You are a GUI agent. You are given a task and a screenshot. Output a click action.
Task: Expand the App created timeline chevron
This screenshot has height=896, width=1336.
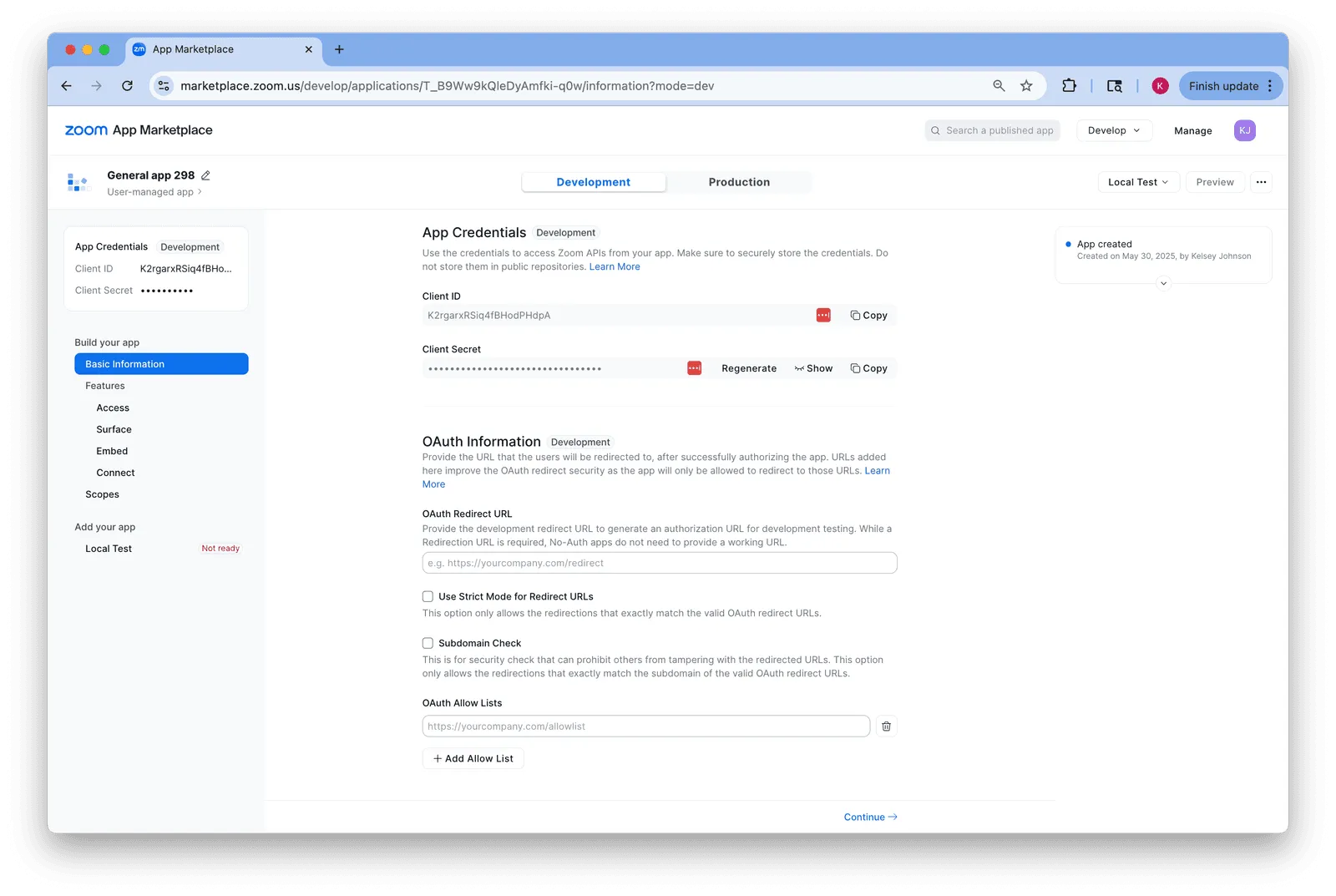pyautogui.click(x=1163, y=284)
